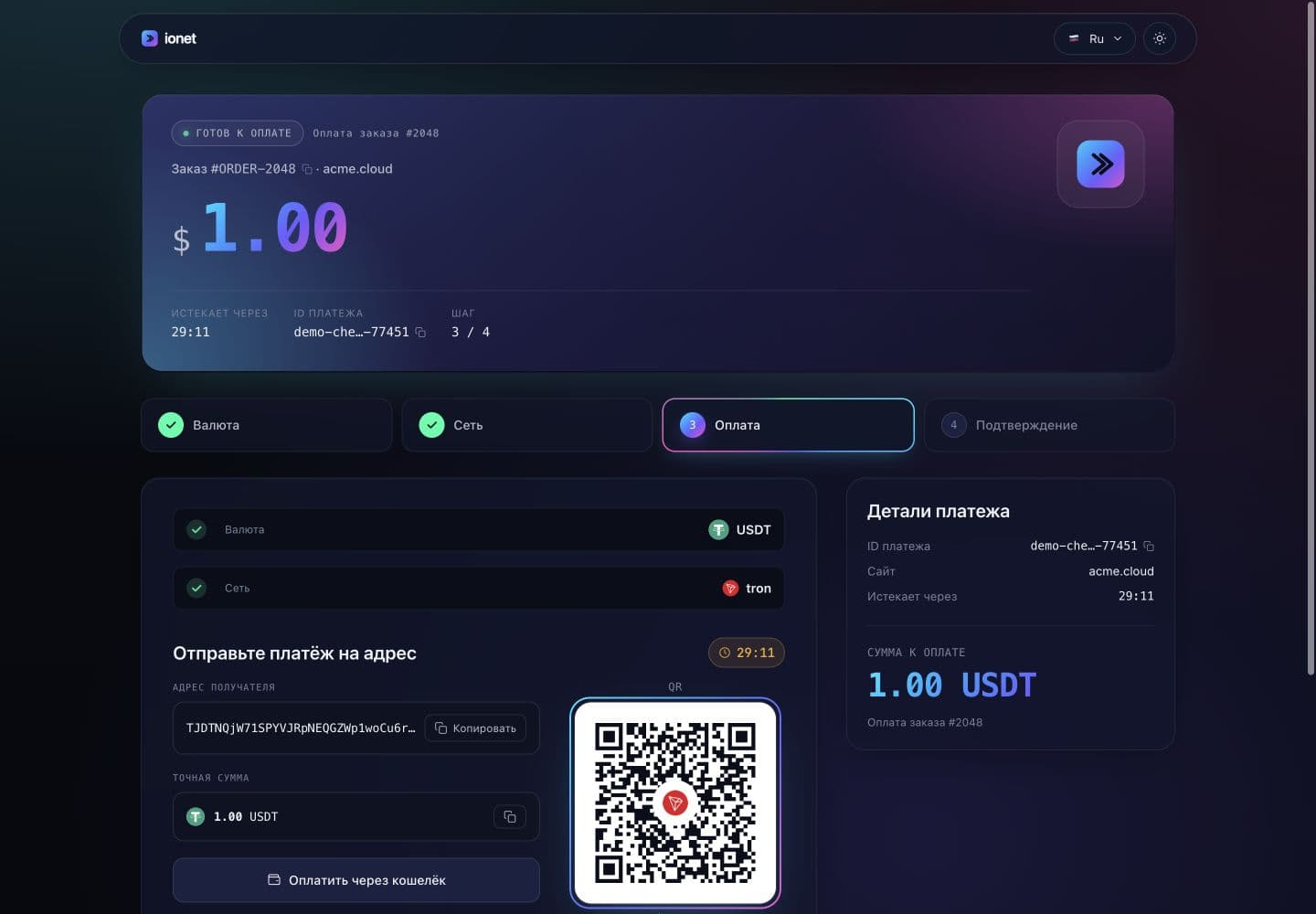1316x914 pixels.
Task: Toggle the light/dark theme sun button
Action: [1160, 38]
